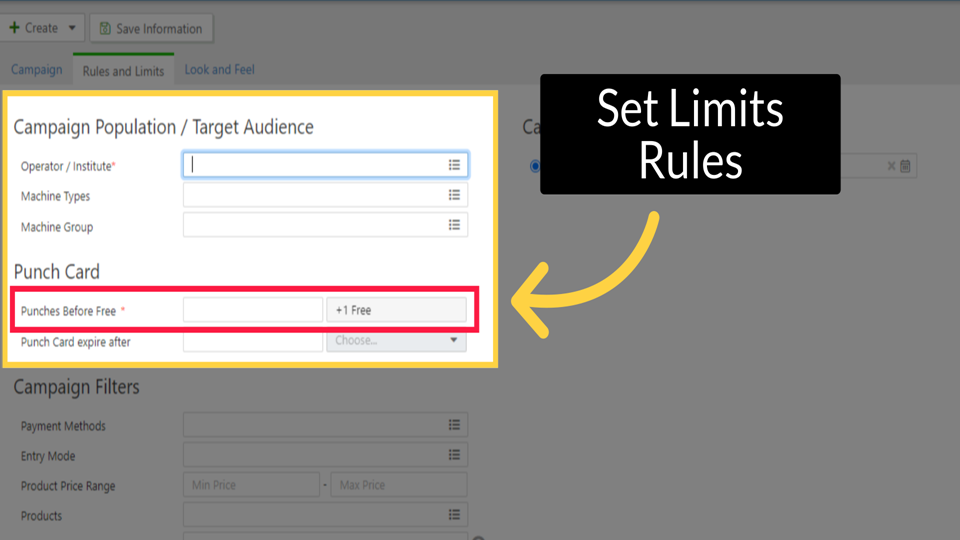Open the Machine Types list icon

454,196
